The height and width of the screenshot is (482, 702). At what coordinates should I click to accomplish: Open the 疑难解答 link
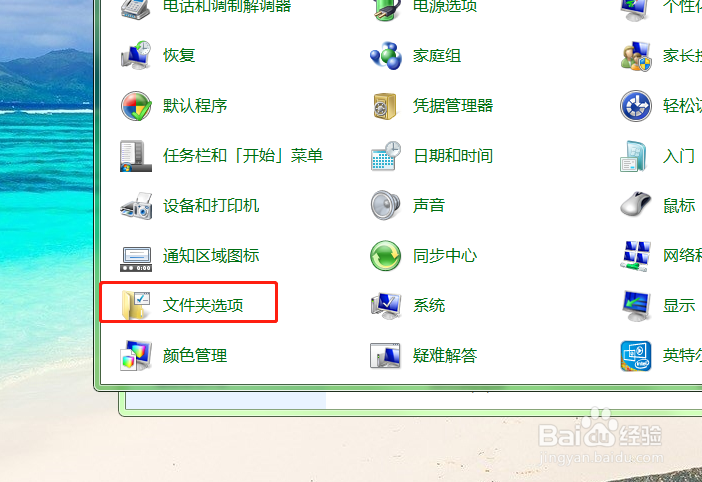pyautogui.click(x=445, y=356)
